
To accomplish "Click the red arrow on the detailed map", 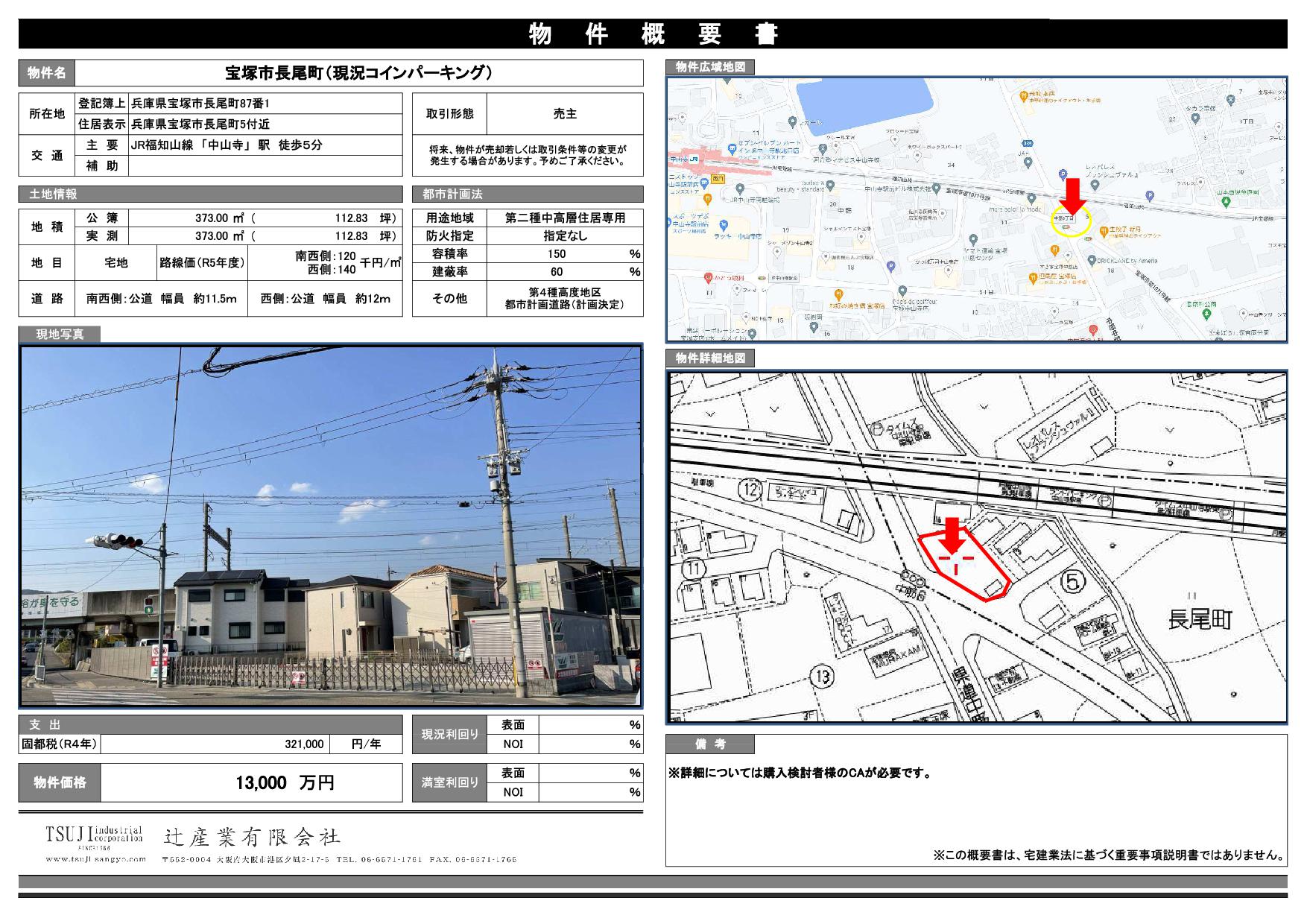I will click(952, 535).
